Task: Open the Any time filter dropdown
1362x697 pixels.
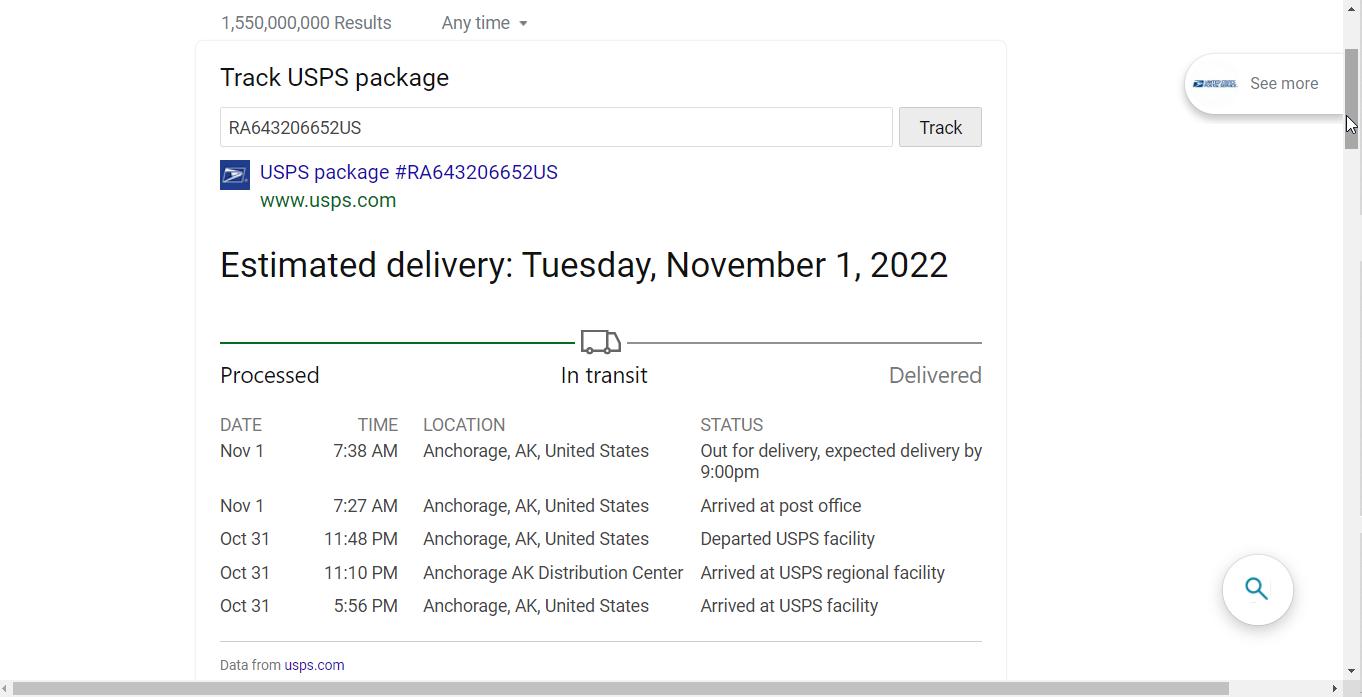Action: pos(484,23)
